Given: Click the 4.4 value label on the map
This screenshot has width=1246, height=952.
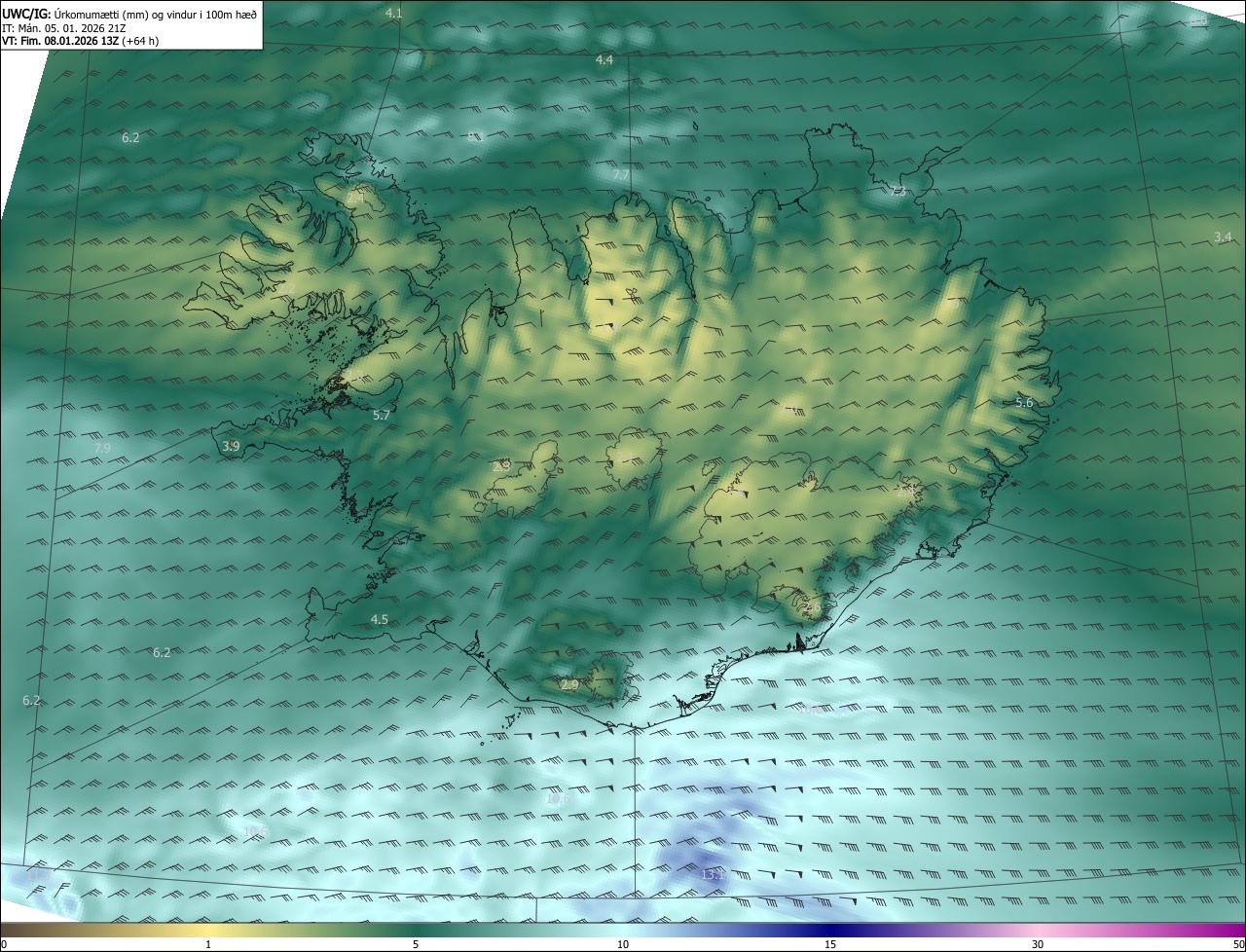Looking at the screenshot, I should pyautogui.click(x=605, y=60).
